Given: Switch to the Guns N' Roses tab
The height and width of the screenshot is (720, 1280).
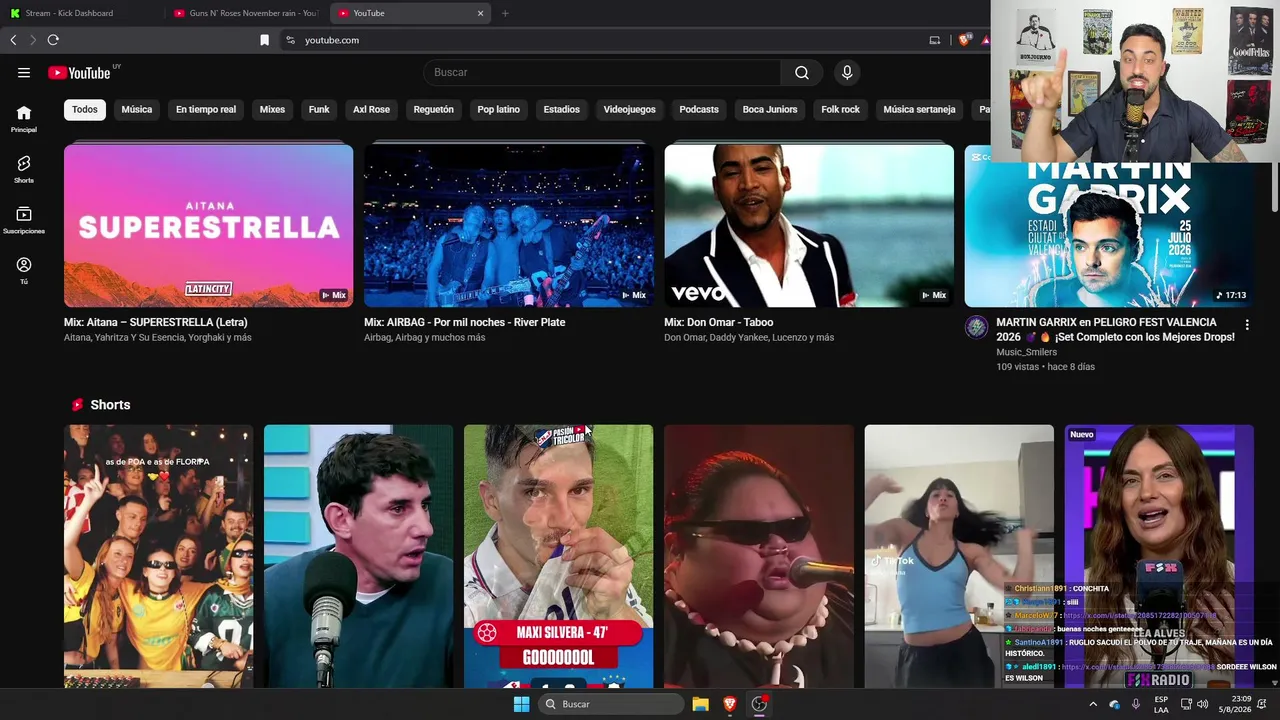Looking at the screenshot, I should coord(245,13).
